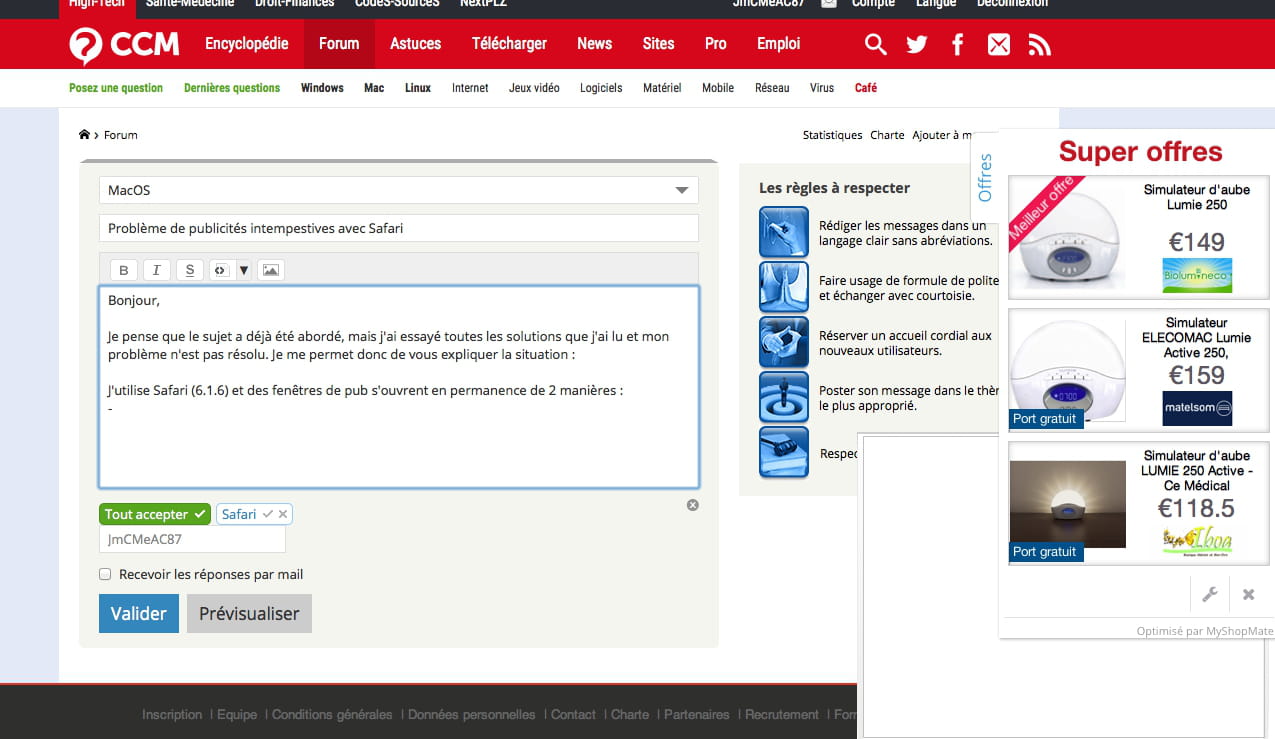Click the Forum breadcrumb link
Image resolution: width=1275 pixels, height=739 pixels.
coord(121,135)
